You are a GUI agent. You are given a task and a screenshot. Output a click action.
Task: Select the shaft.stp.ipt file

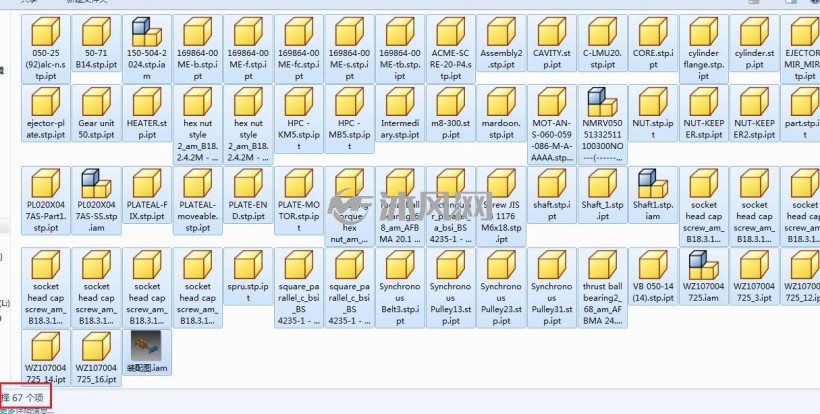point(552,194)
